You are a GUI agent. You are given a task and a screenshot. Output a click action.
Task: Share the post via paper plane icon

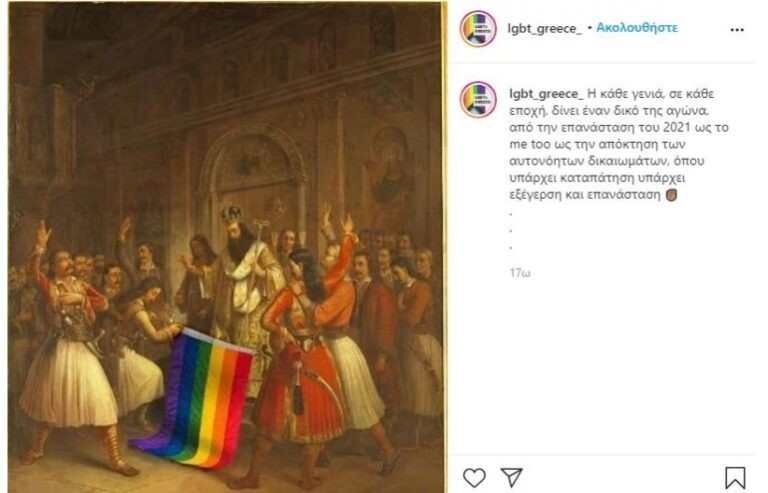pos(511,477)
